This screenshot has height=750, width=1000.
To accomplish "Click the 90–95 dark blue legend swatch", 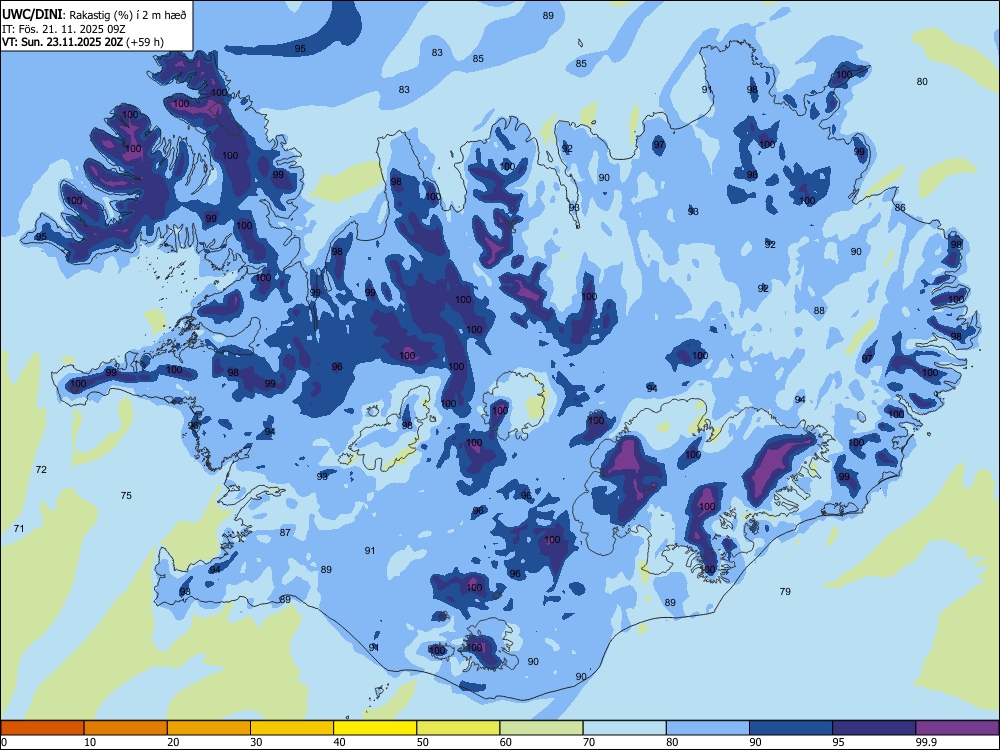I will click(x=791, y=728).
